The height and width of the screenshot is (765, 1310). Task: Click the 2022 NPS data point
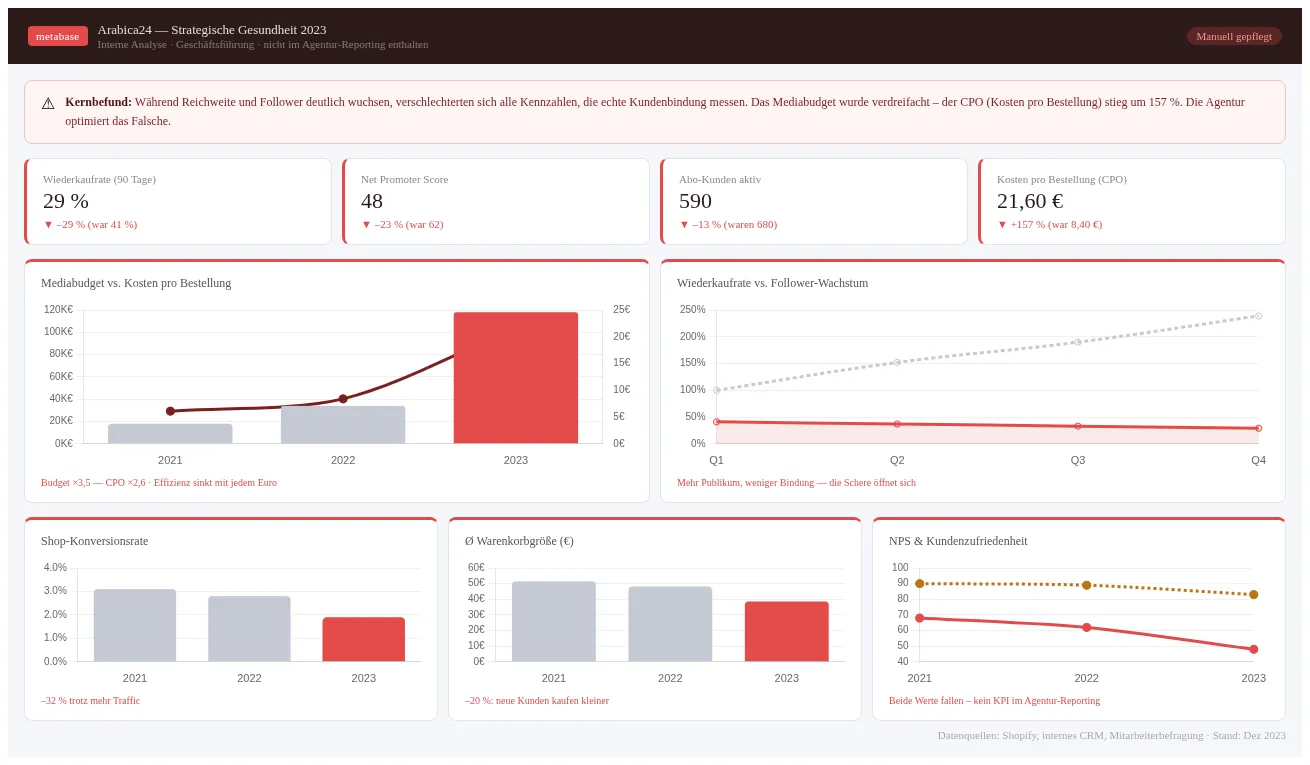(x=1086, y=628)
